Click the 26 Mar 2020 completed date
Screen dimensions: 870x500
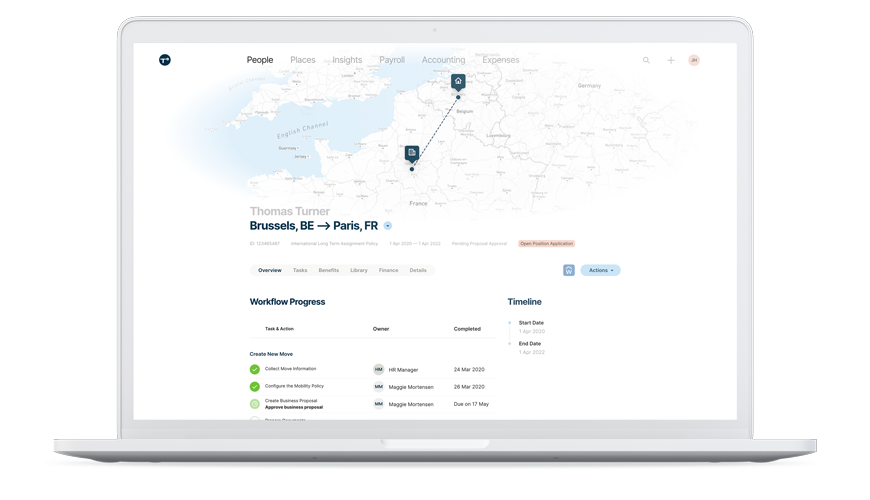pyautogui.click(x=469, y=387)
